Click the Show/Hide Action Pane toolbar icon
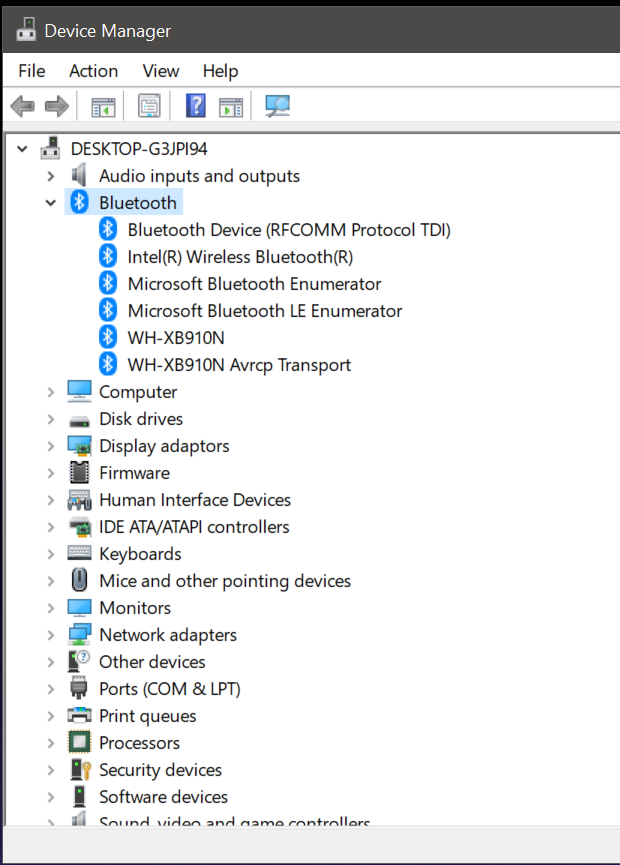The image size is (620, 865). point(231,105)
